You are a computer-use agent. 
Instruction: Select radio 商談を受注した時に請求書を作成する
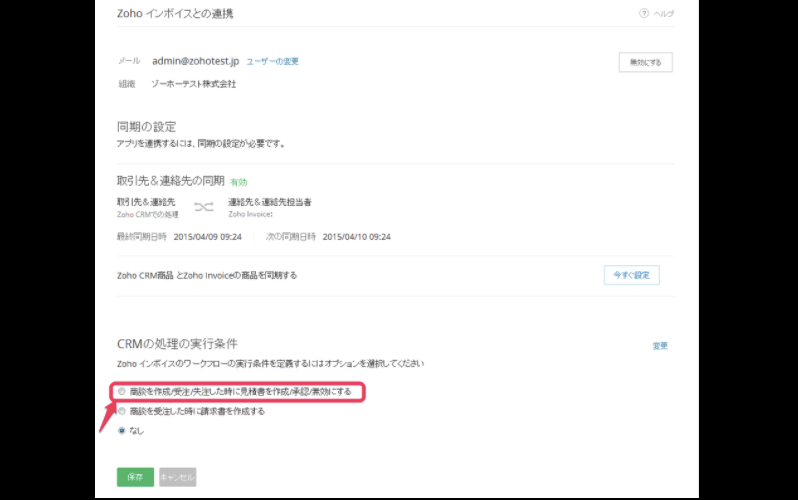coord(122,411)
